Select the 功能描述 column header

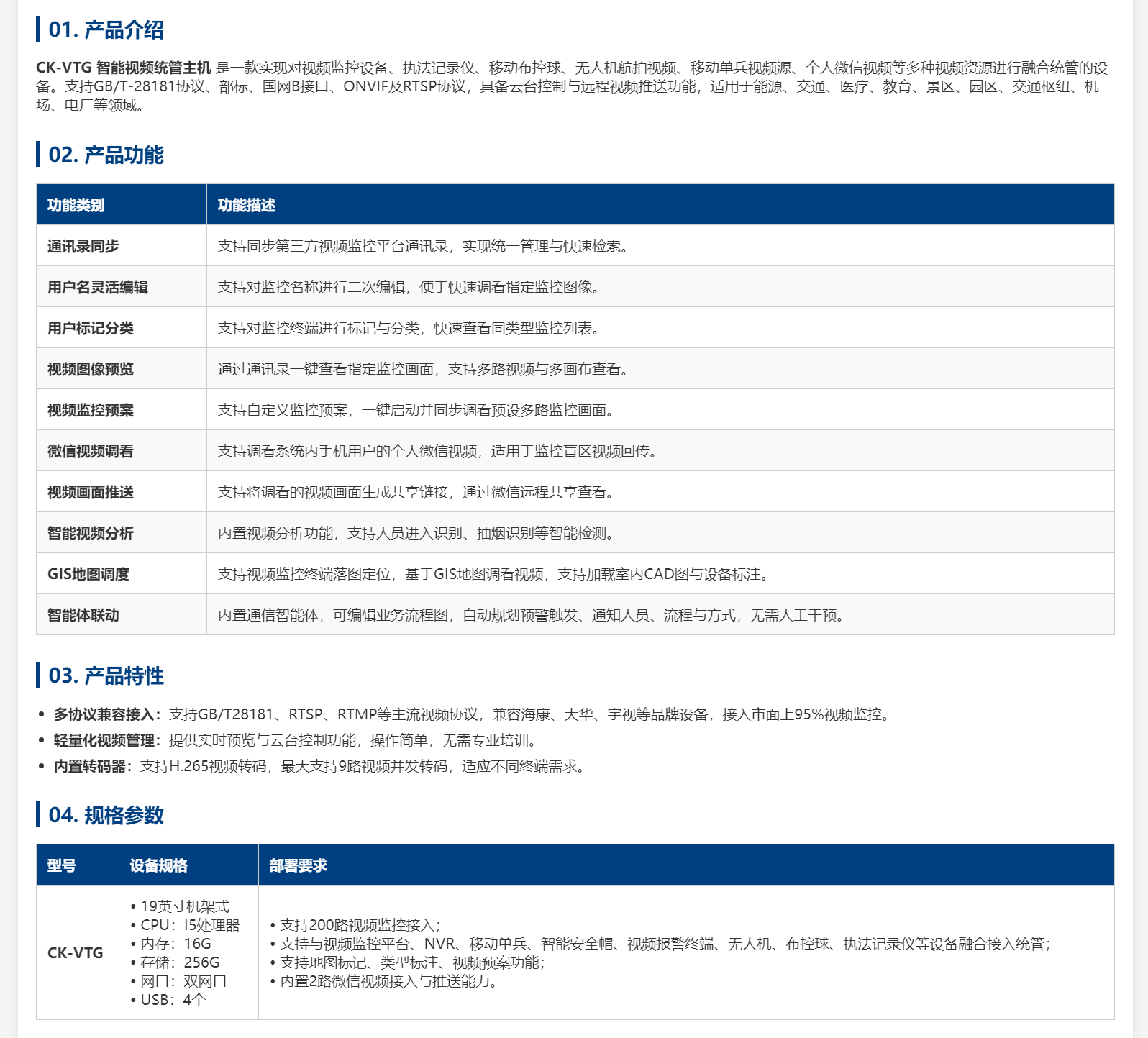click(x=246, y=205)
